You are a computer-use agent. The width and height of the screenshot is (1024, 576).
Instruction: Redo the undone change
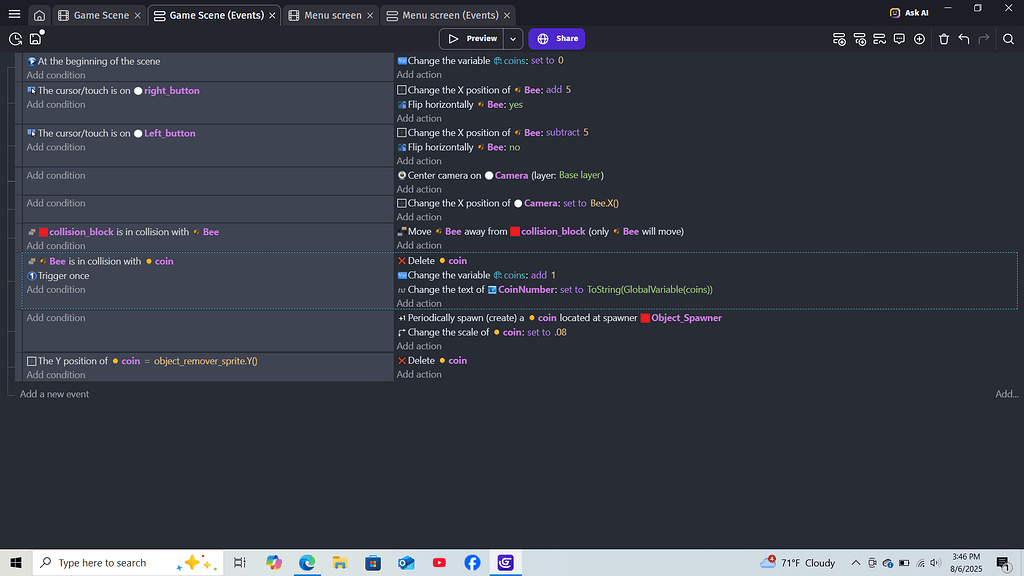[984, 39]
